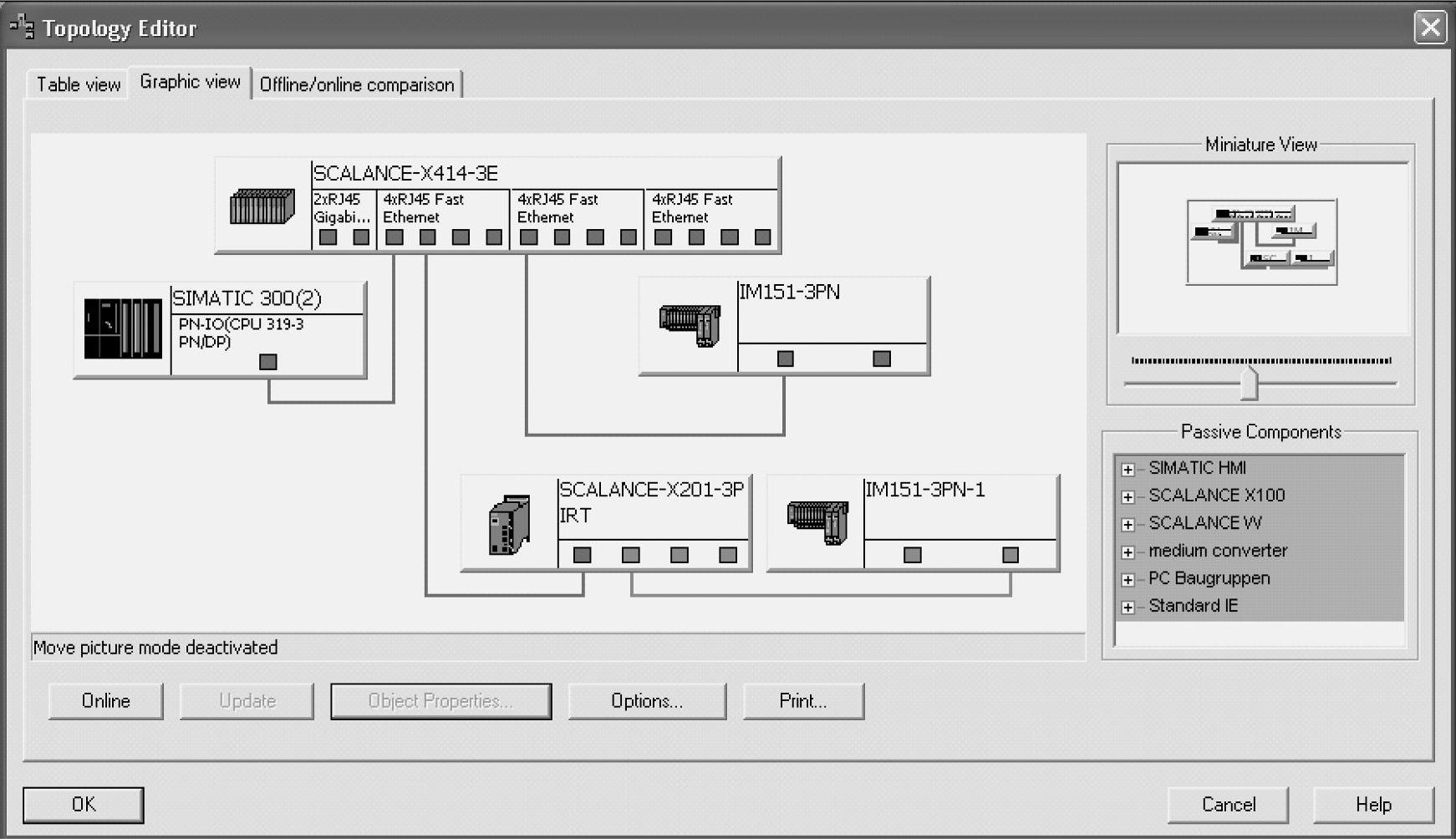This screenshot has width=1456, height=839.
Task: Switch to the Table view tab
Action: (x=79, y=84)
